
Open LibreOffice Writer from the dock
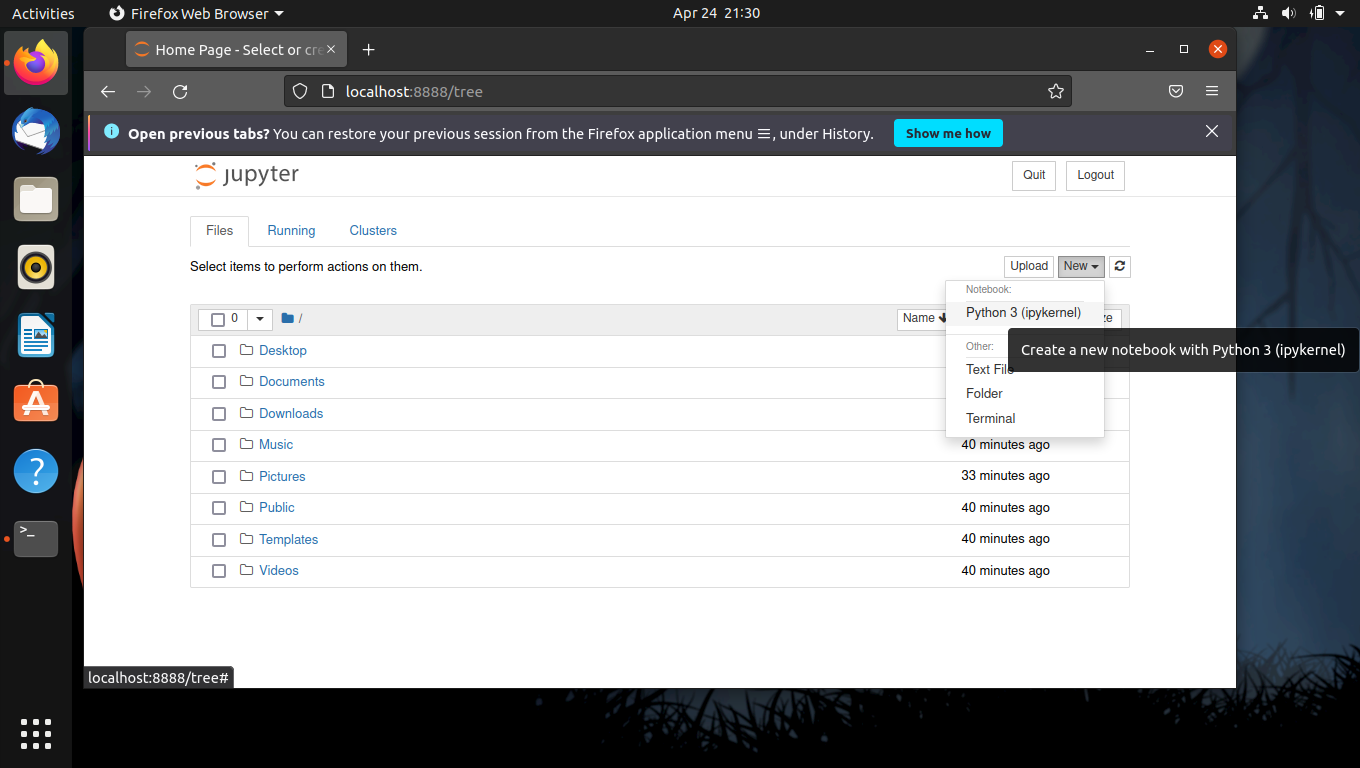(x=36, y=335)
